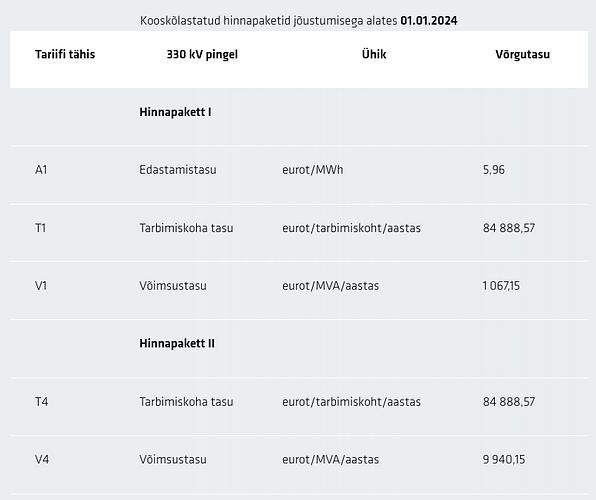596x500 pixels.
Task: Click the A1 tariff code cell
Action: pyautogui.click(x=41, y=170)
